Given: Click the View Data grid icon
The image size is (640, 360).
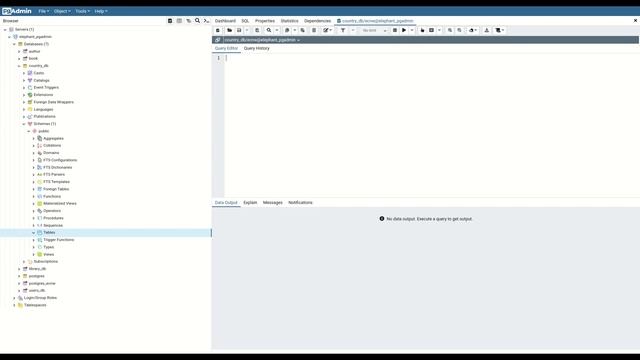Looking at the screenshot, I should [179, 21].
